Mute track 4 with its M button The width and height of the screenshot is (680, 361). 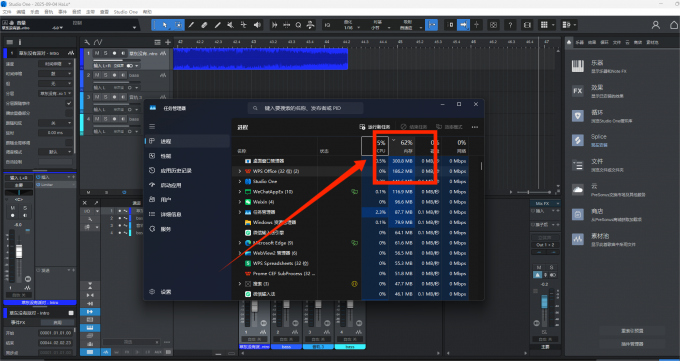click(x=97, y=118)
